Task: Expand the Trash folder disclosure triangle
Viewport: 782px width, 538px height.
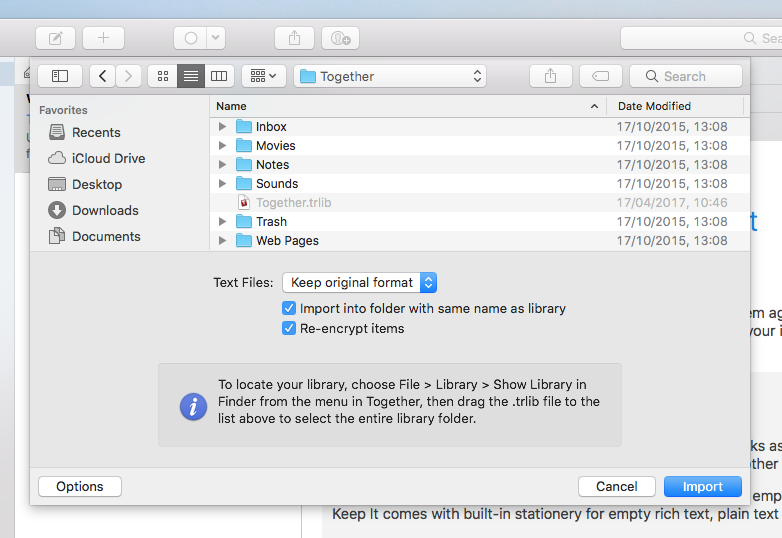Action: pos(222,221)
